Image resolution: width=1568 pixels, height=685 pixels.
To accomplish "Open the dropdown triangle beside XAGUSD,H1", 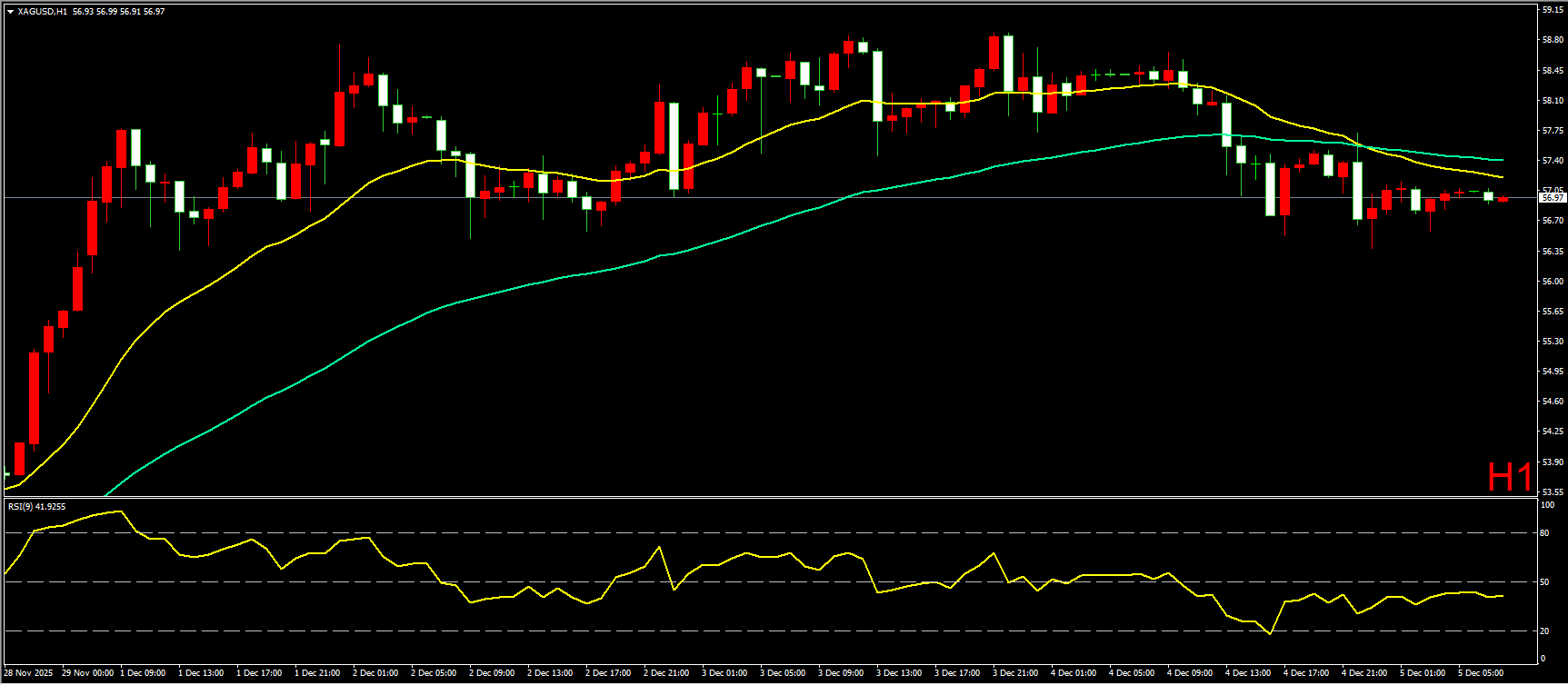I will pos(10,12).
